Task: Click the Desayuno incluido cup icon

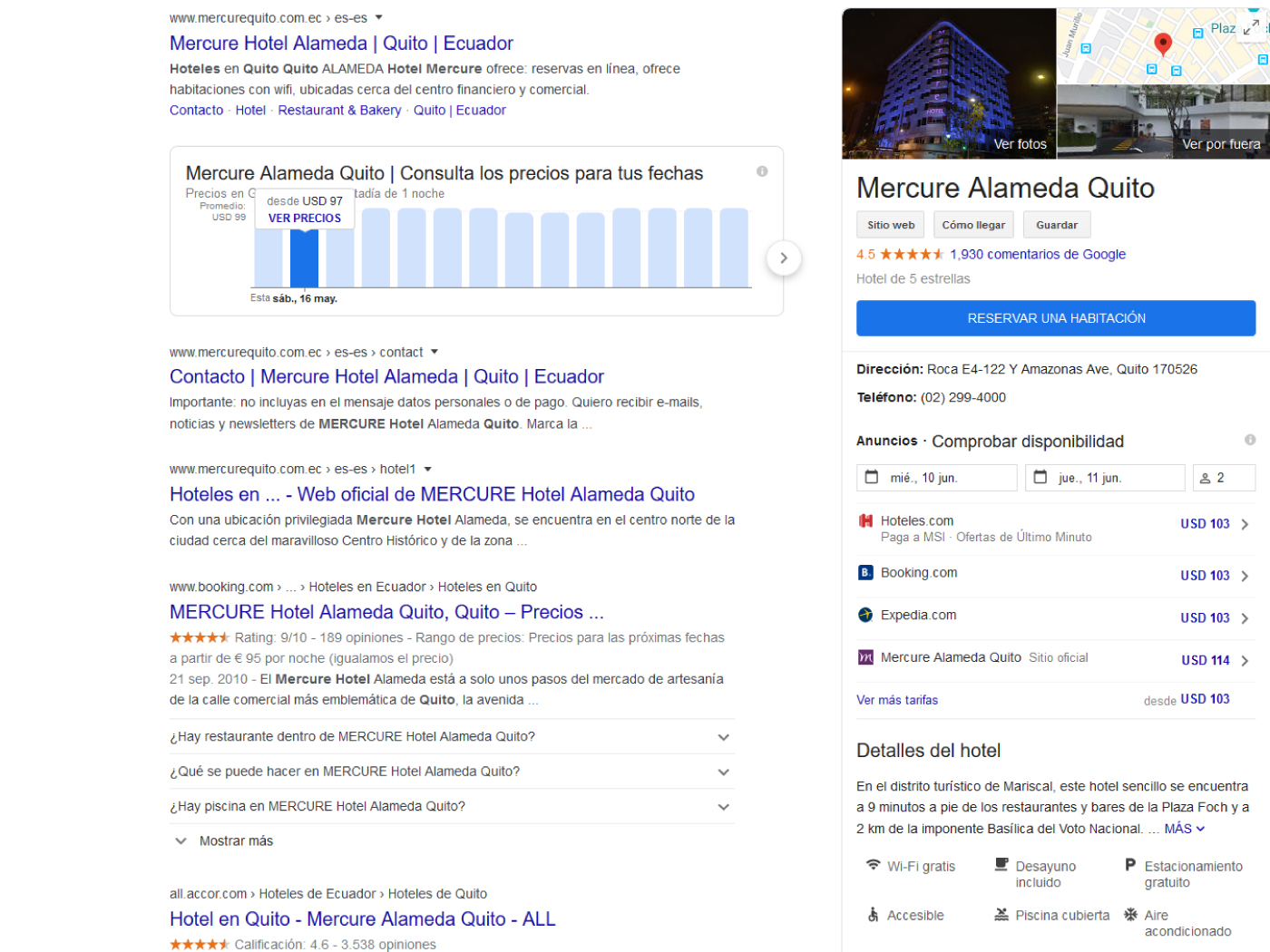Action: (1001, 865)
